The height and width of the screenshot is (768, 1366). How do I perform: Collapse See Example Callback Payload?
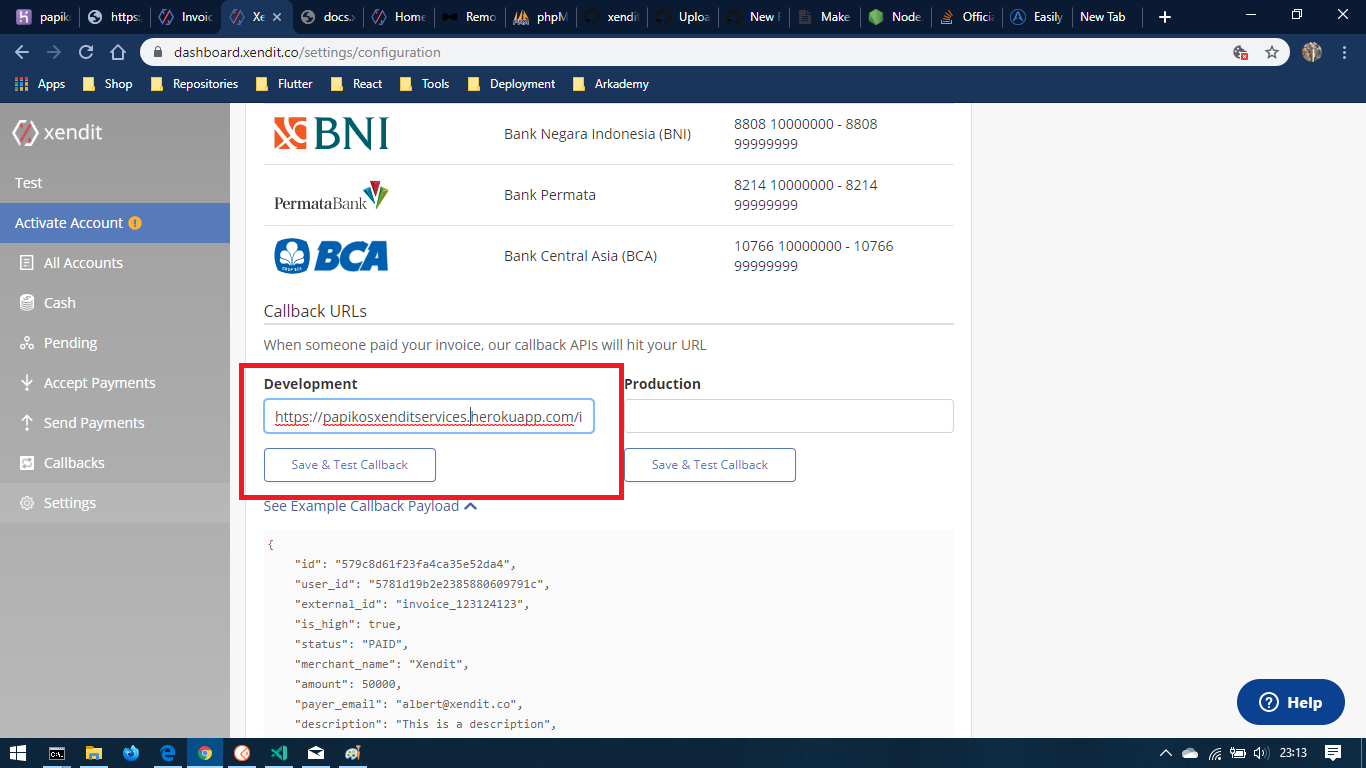pos(370,506)
